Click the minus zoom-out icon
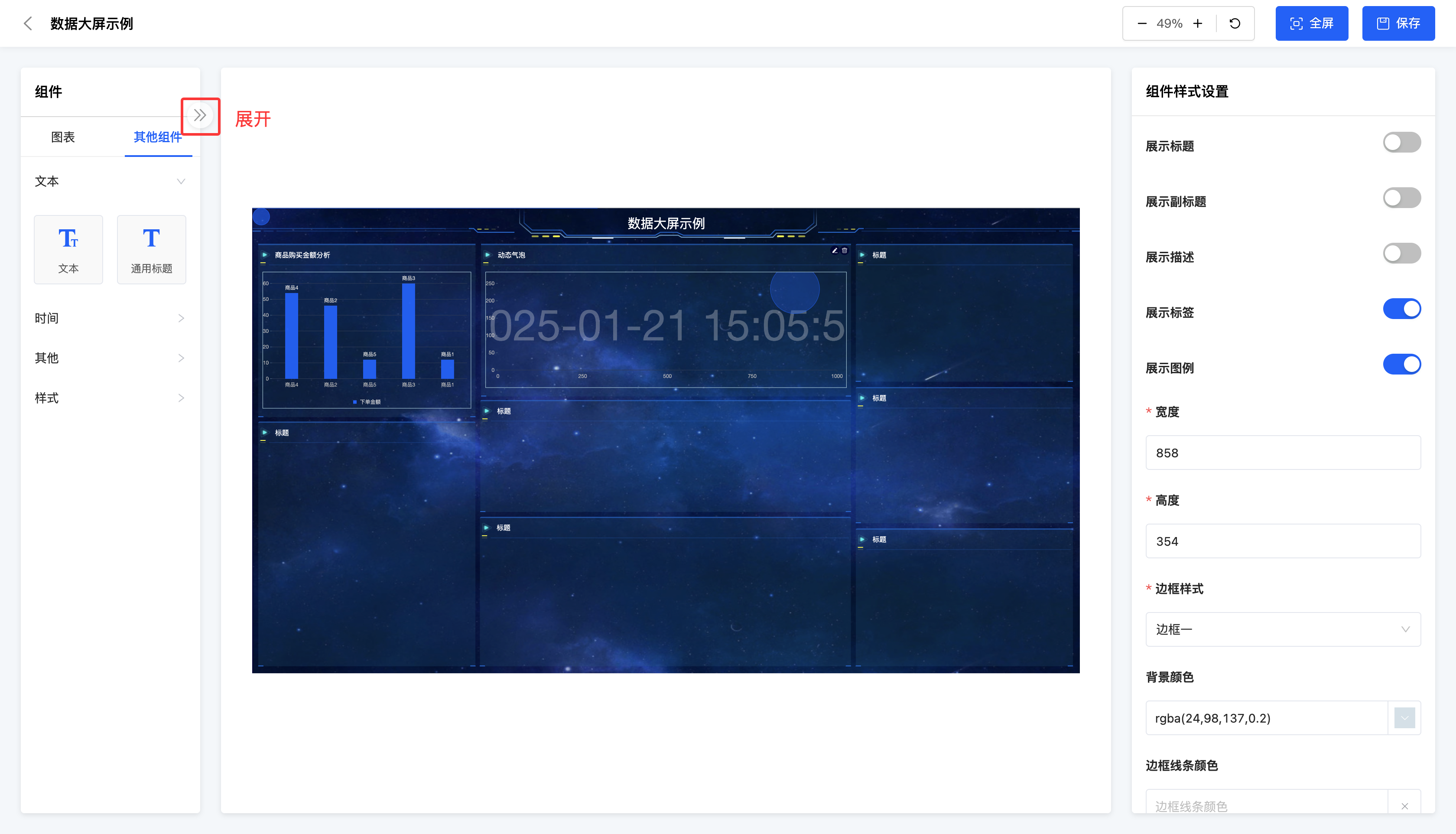Viewport: 1456px width, 834px height. click(x=1142, y=23)
